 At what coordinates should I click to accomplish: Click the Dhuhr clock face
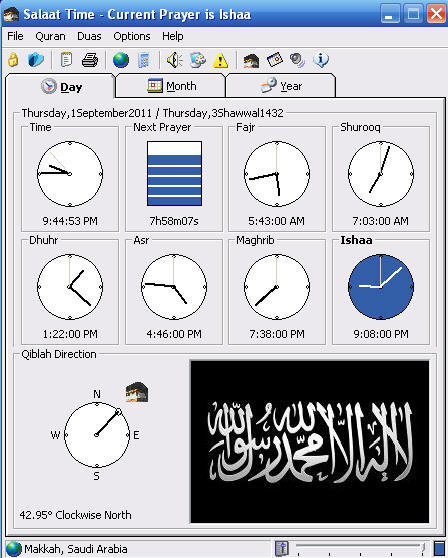tap(70, 286)
